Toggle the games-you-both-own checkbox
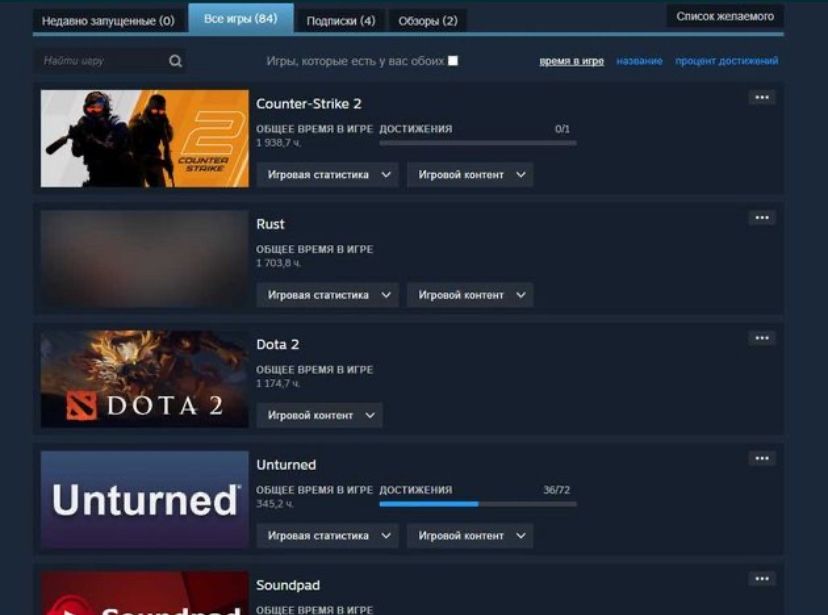This screenshot has width=828, height=615. pos(453,61)
